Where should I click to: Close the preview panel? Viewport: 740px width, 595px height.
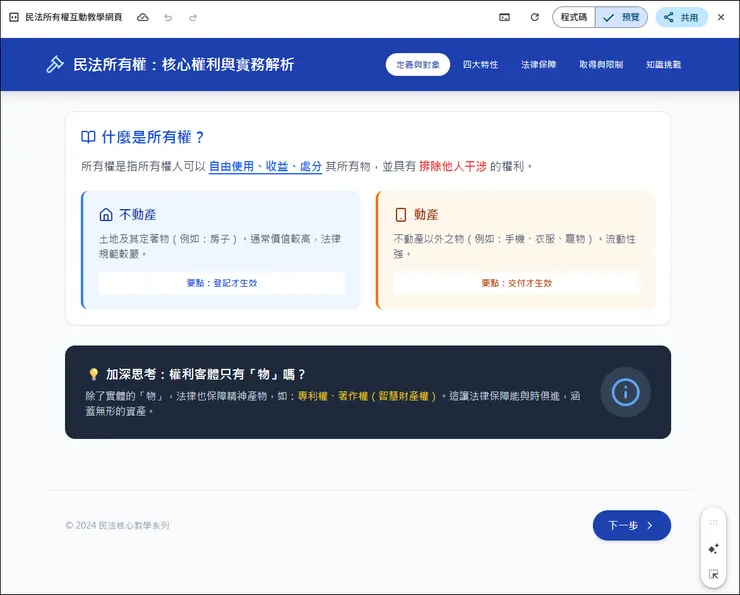[x=721, y=17]
